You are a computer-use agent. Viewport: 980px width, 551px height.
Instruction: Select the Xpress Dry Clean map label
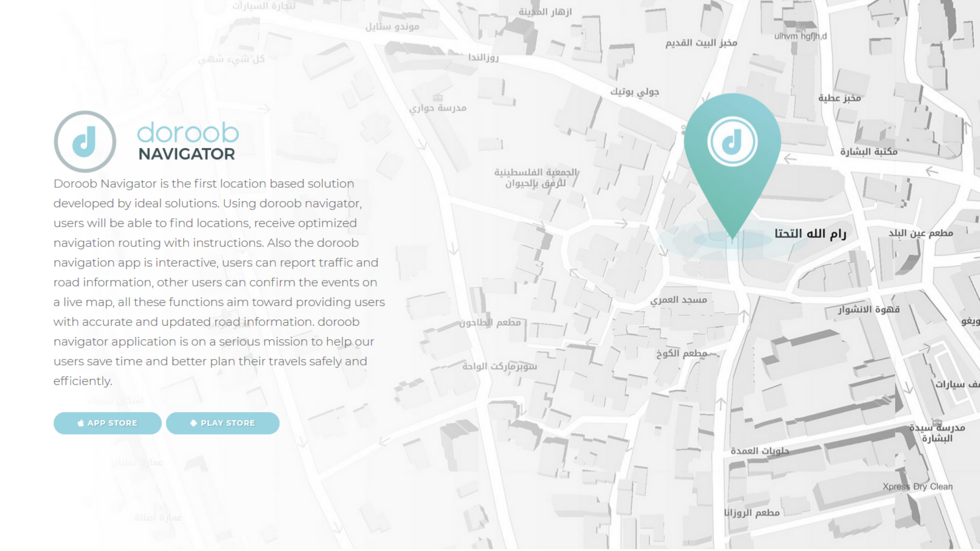pyautogui.click(x=917, y=487)
